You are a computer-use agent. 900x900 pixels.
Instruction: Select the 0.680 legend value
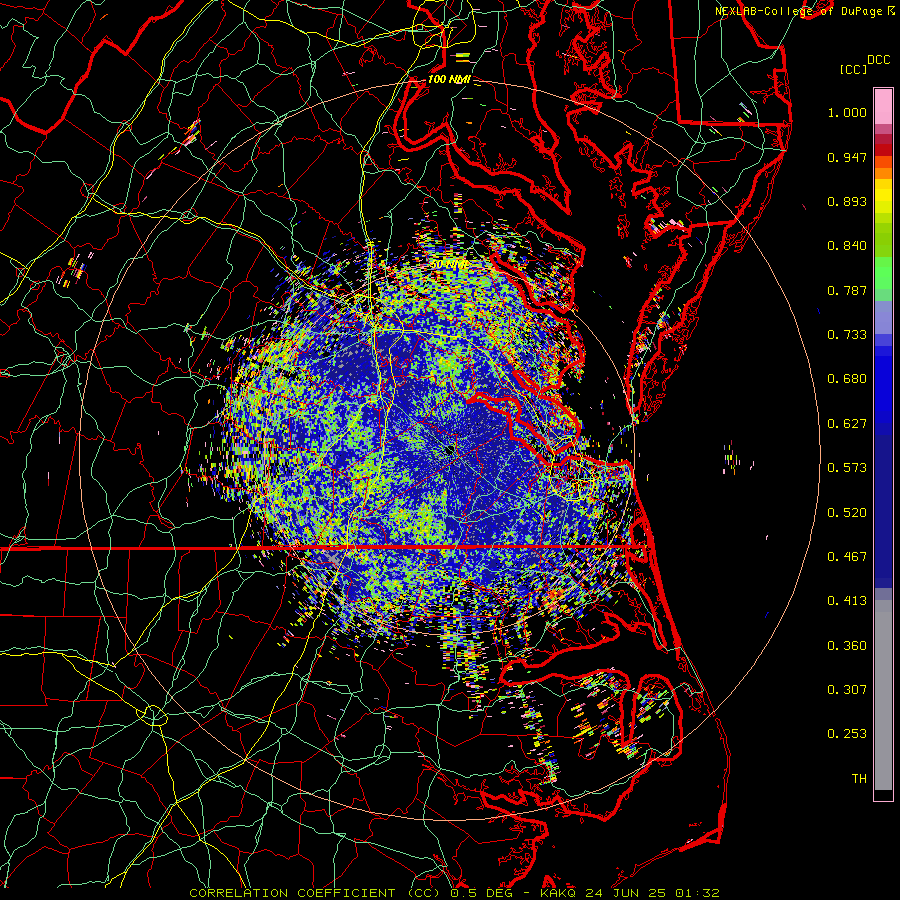tap(847, 379)
